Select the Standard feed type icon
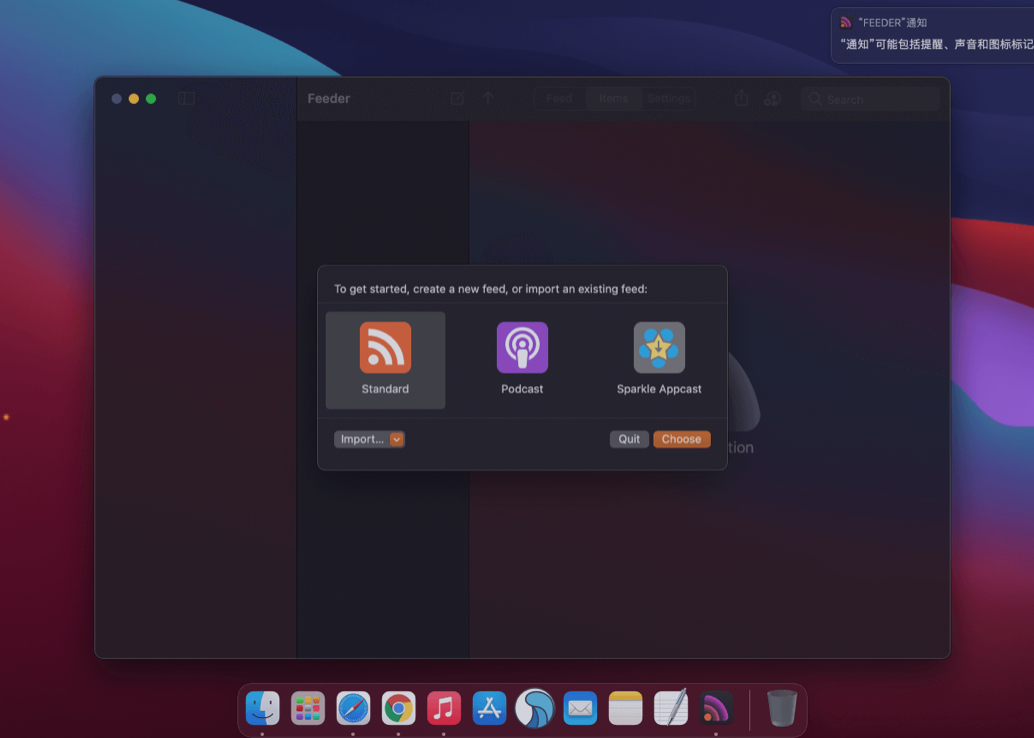The height and width of the screenshot is (738, 1034). click(x=385, y=348)
